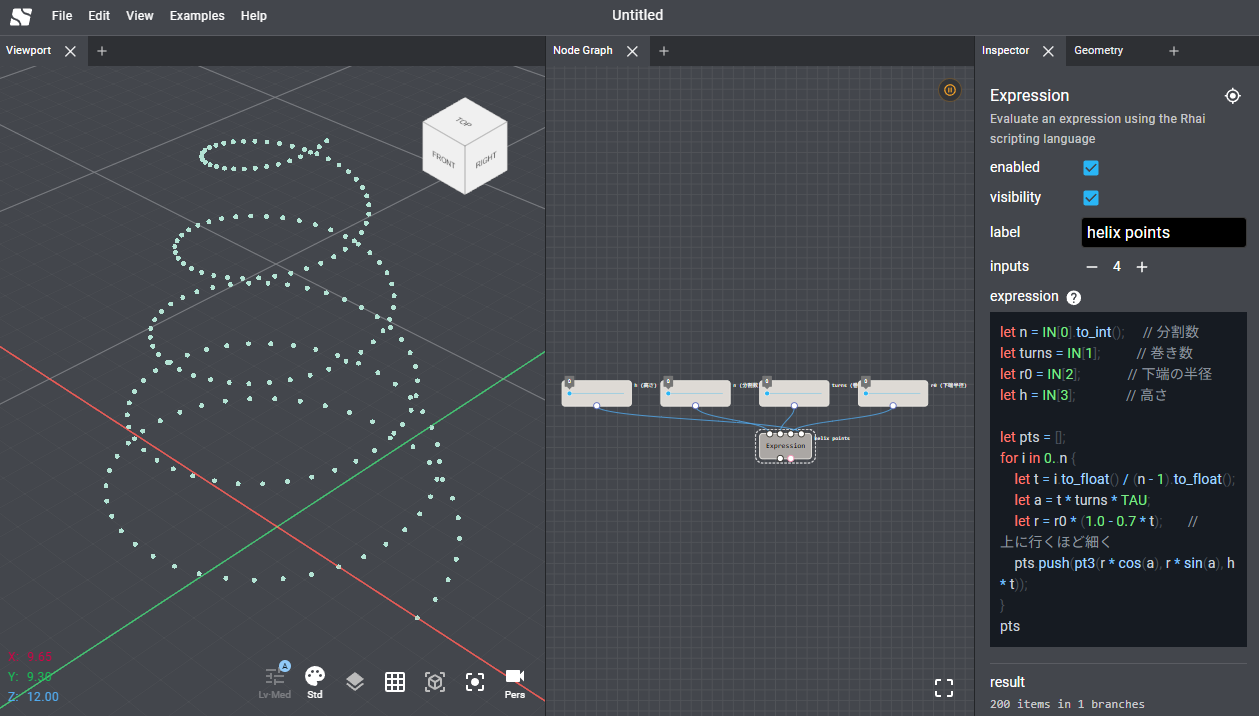
Task: Click the orange pause button in the Node Graph
Action: coord(950,90)
